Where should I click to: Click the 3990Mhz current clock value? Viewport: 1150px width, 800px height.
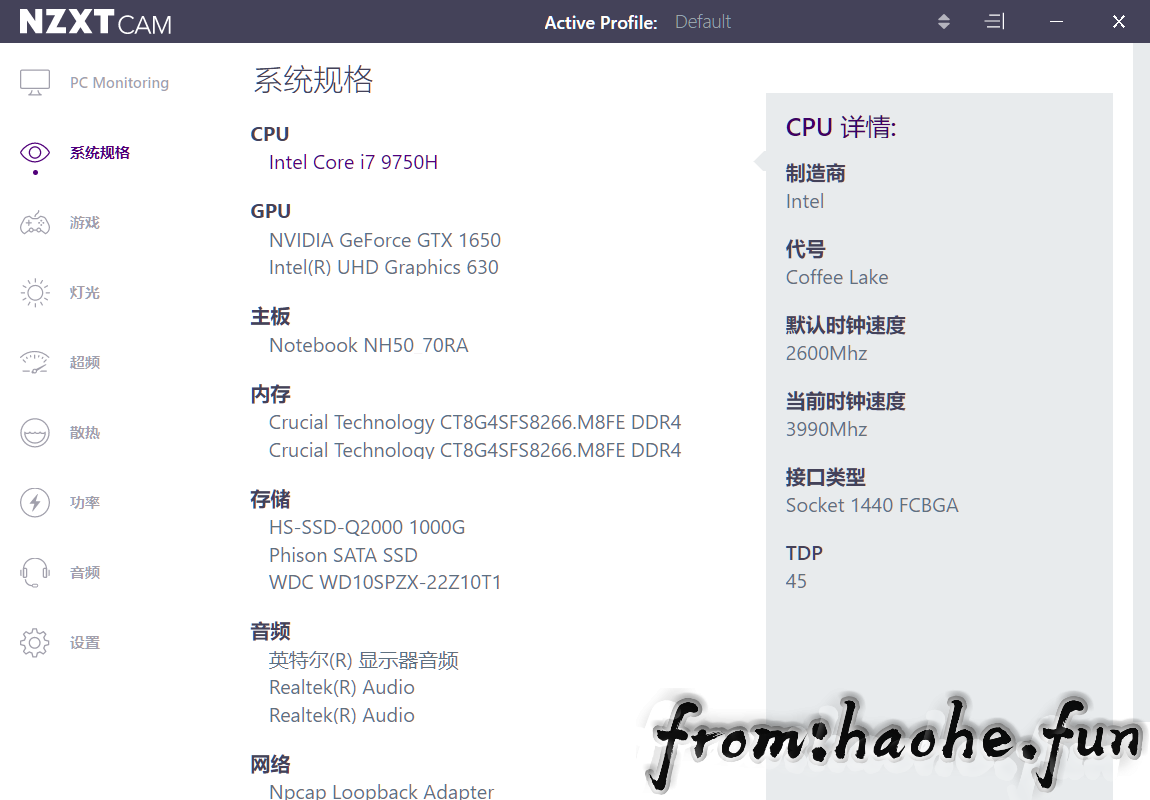tap(826, 430)
